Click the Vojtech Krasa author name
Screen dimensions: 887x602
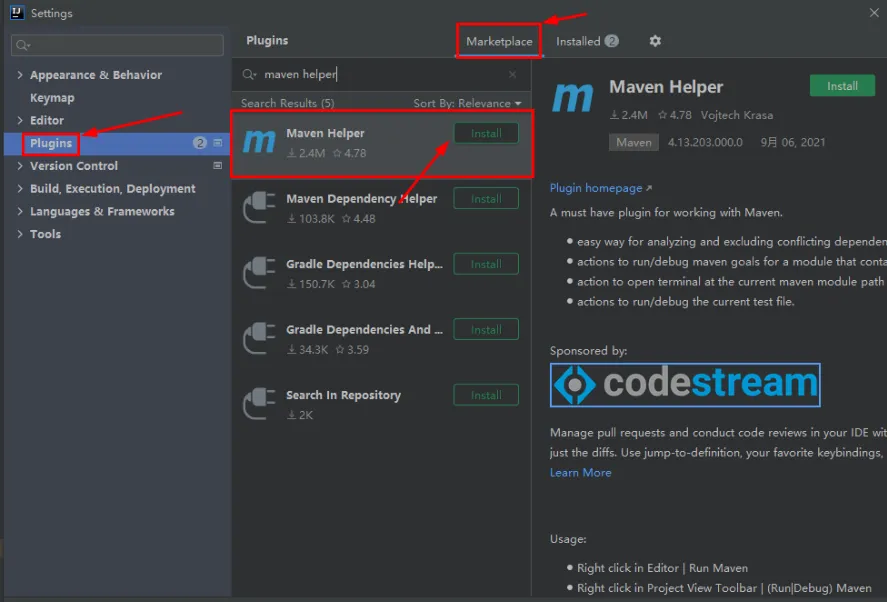737,115
